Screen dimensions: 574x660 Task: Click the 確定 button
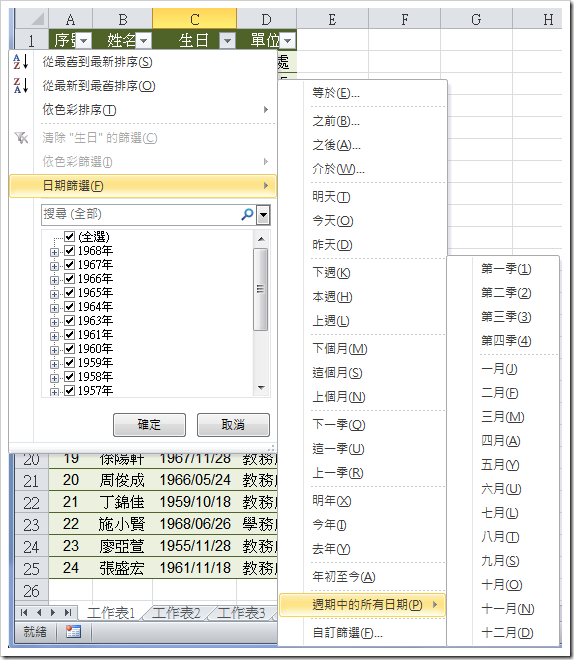(x=149, y=424)
